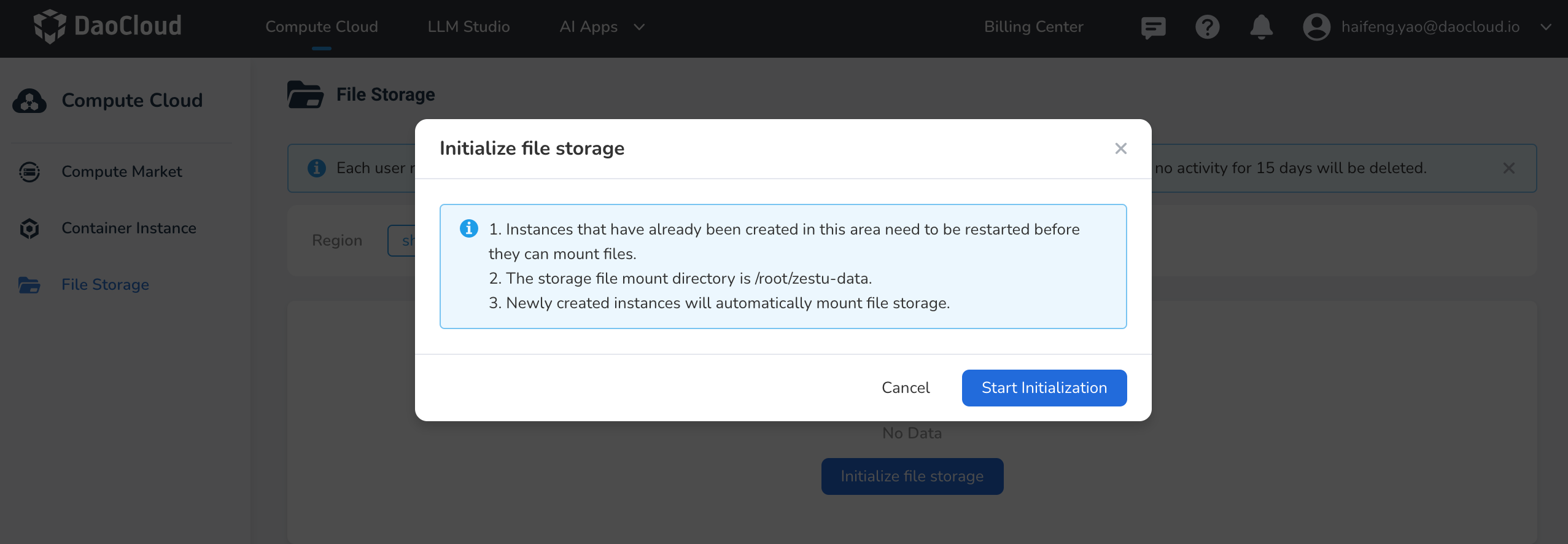Select the Compute Market sidebar icon

click(29, 172)
